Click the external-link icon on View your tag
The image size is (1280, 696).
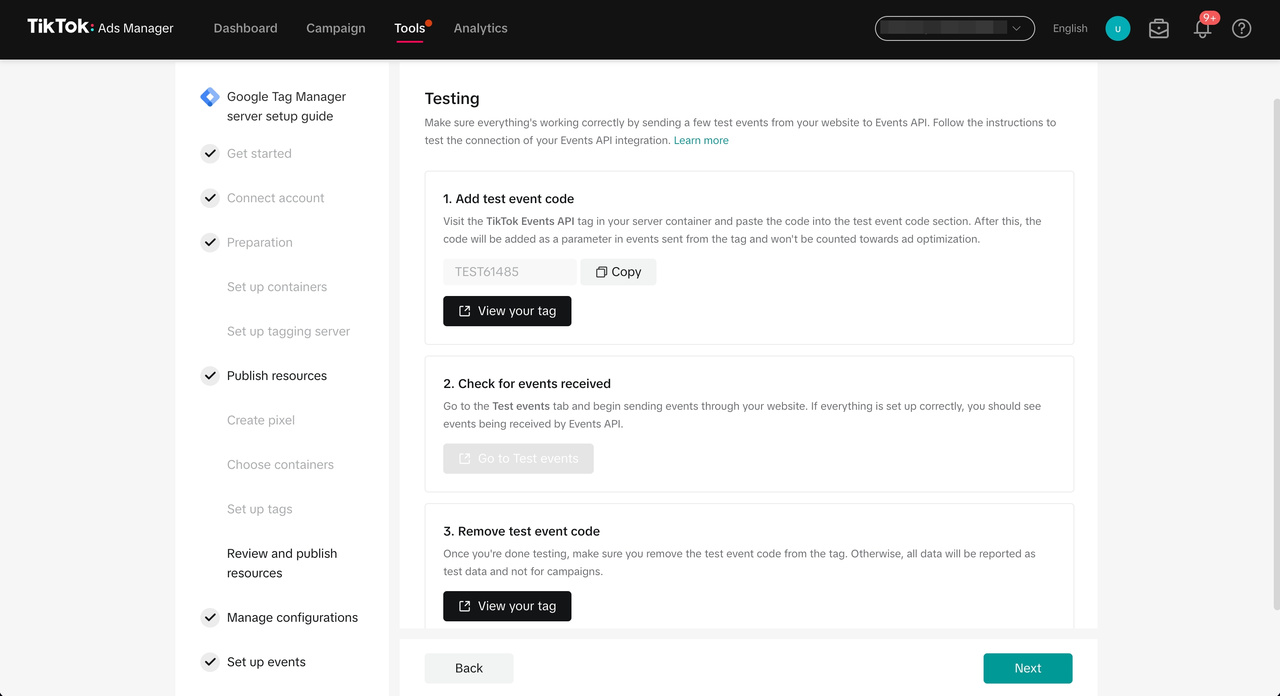pyautogui.click(x=463, y=311)
